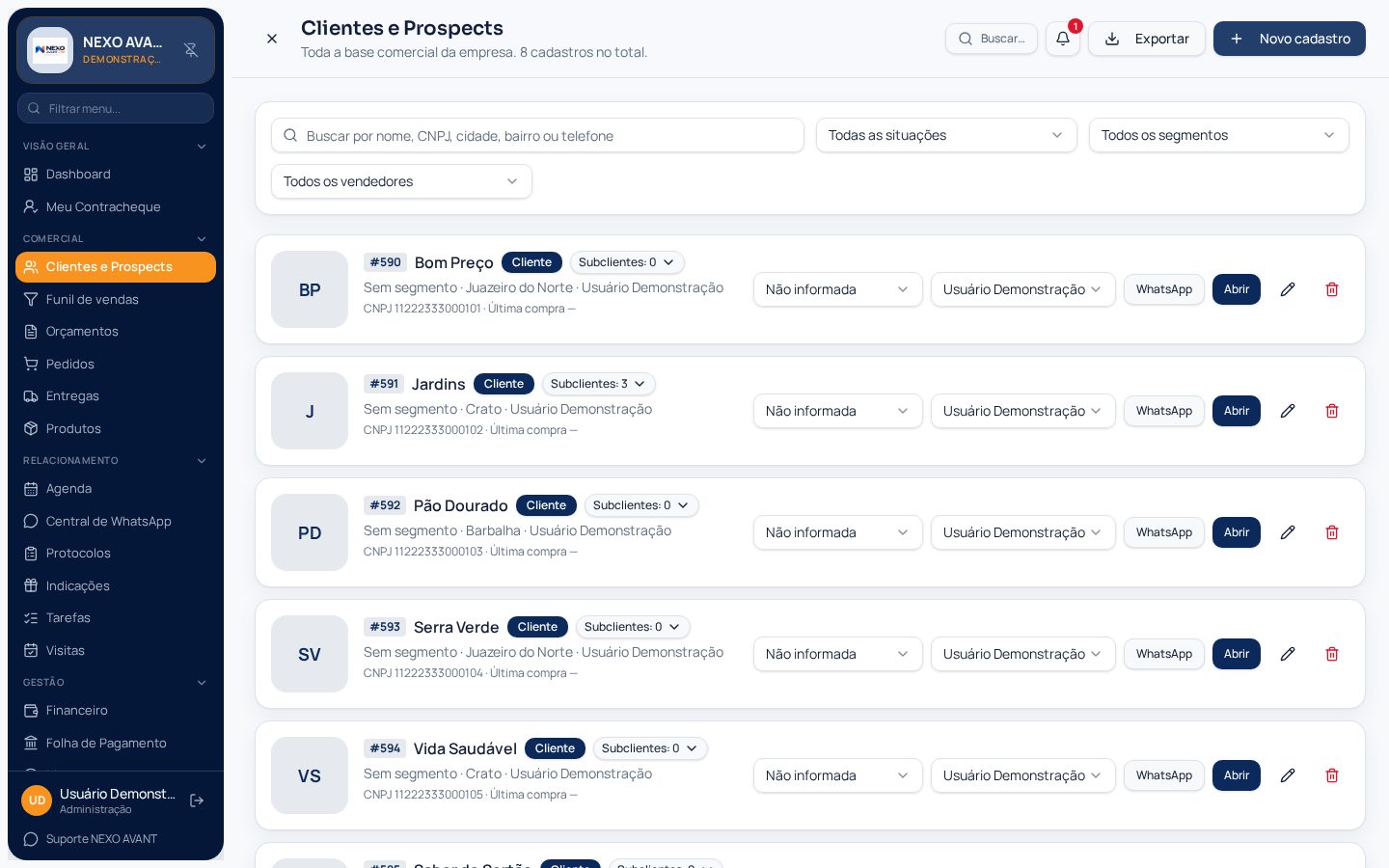The image size is (1389, 868).
Task: Open the Pedidos page
Action: [116, 365]
